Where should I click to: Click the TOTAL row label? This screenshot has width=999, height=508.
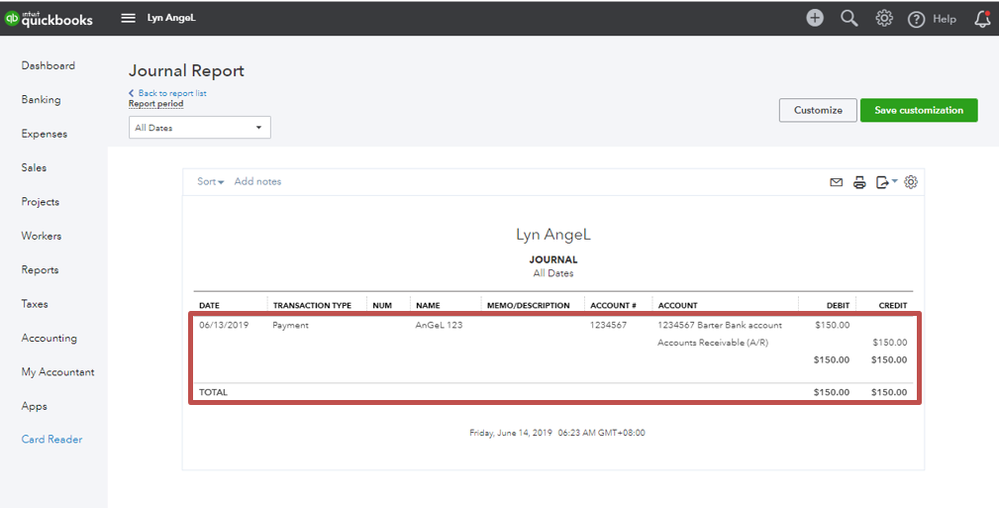point(213,392)
